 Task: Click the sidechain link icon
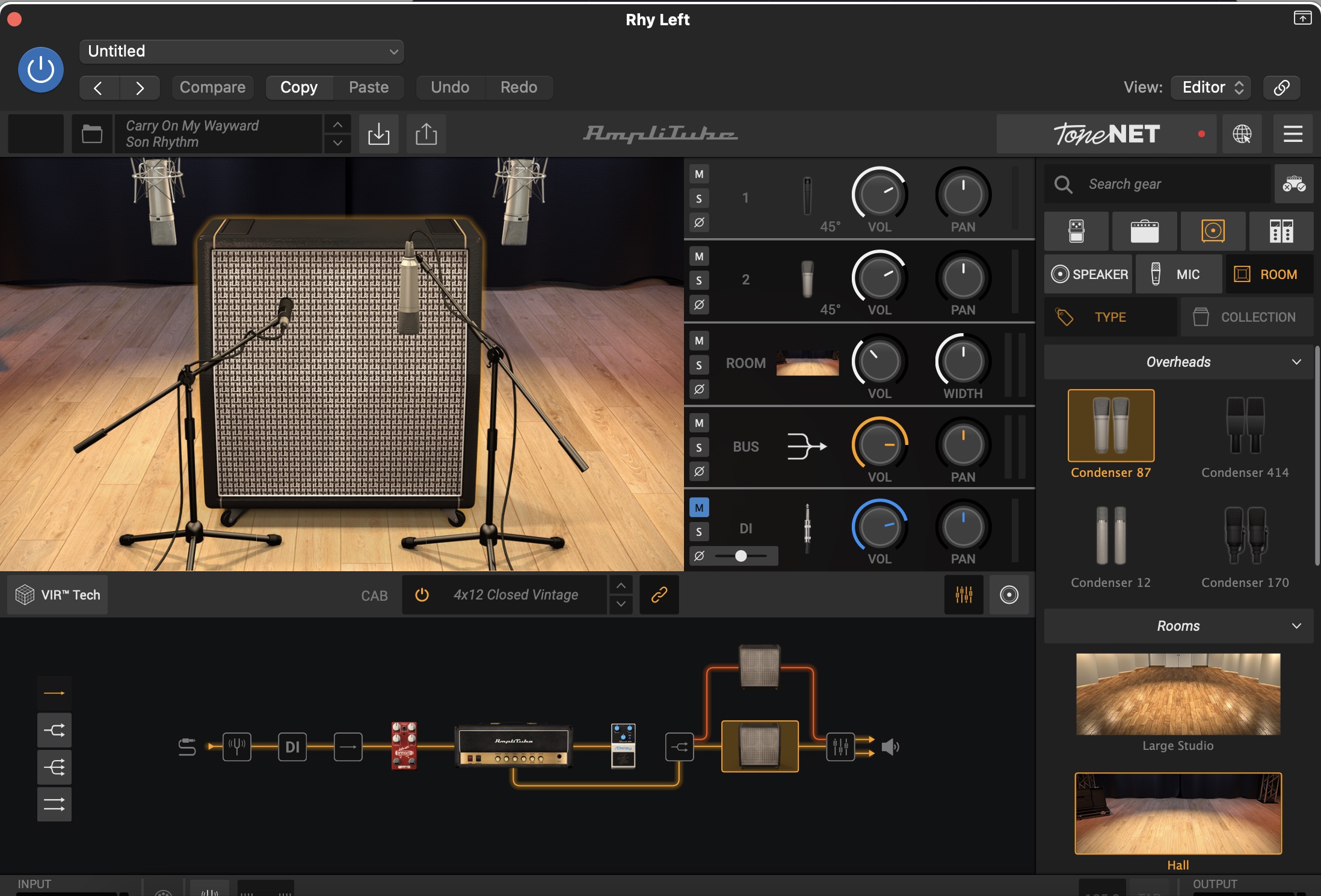[1281, 88]
